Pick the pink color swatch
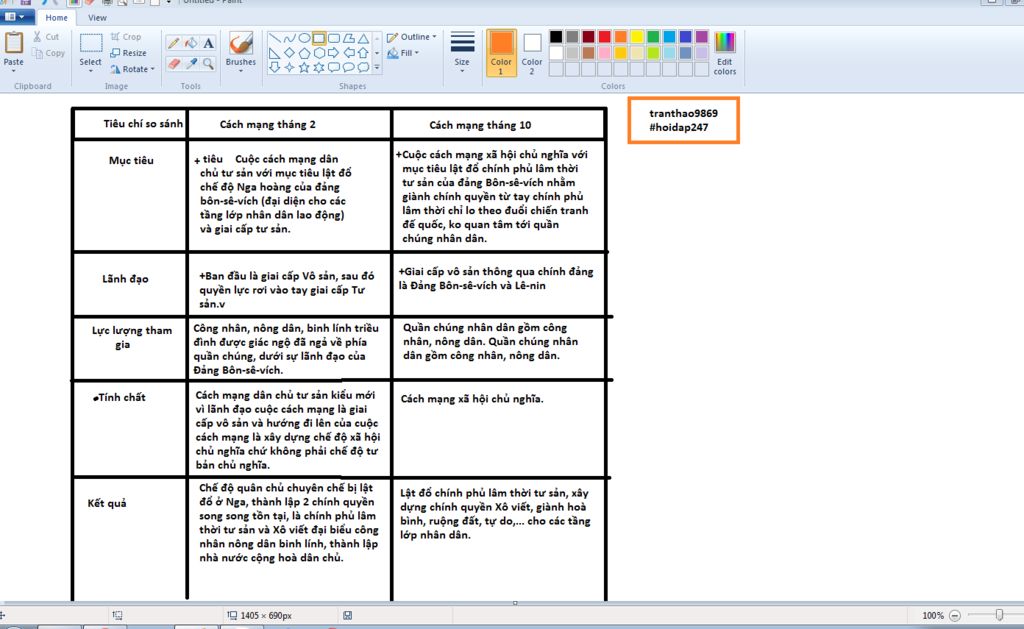Viewport: 1024px width, 629px height. 605,53
